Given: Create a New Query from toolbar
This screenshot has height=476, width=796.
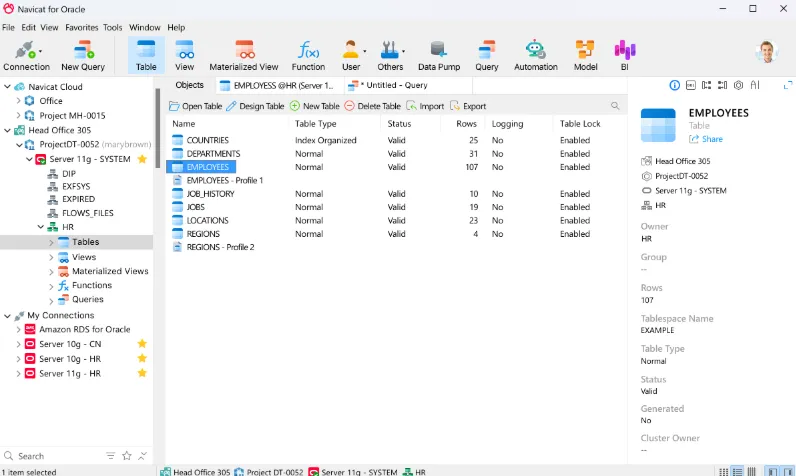Looking at the screenshot, I should point(83,55).
